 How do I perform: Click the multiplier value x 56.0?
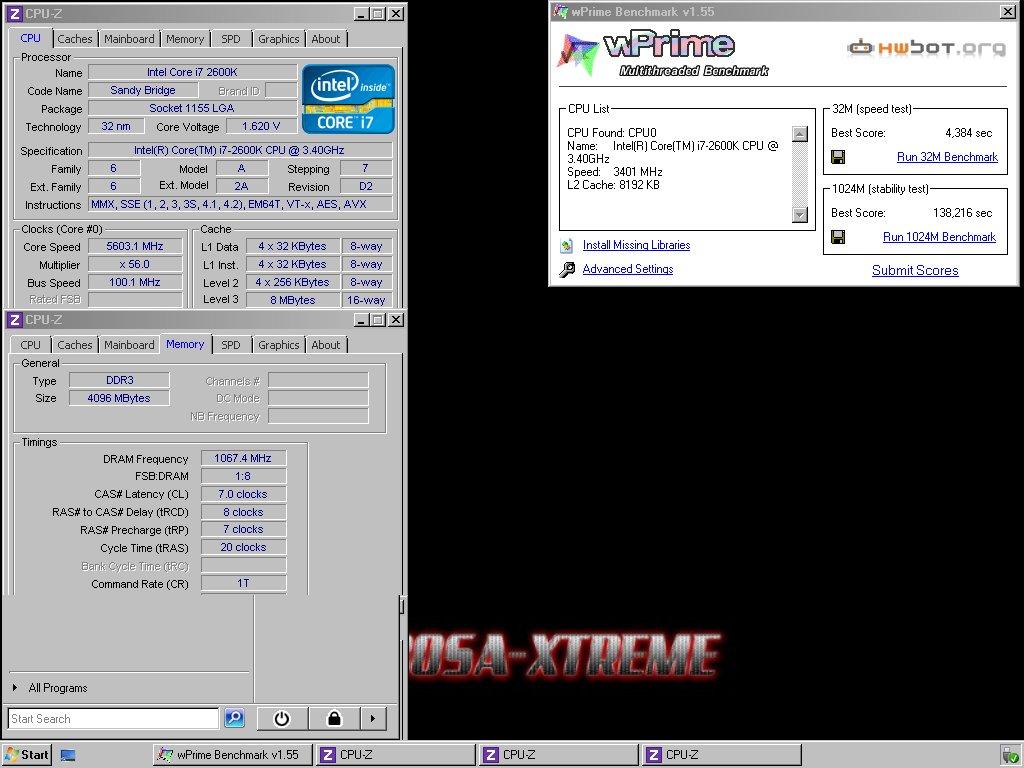pos(135,264)
